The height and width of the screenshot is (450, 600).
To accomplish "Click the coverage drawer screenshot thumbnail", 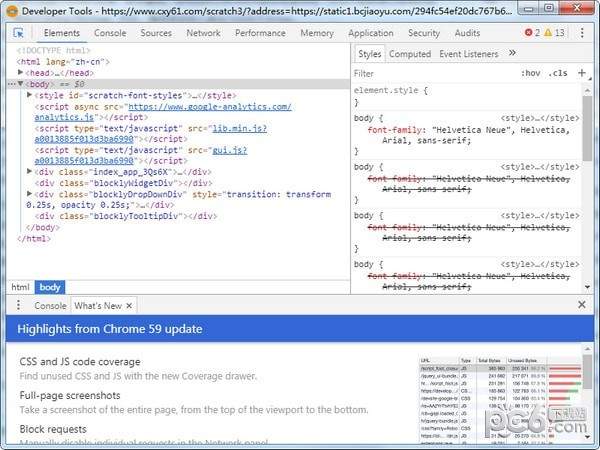I will pos(498,400).
